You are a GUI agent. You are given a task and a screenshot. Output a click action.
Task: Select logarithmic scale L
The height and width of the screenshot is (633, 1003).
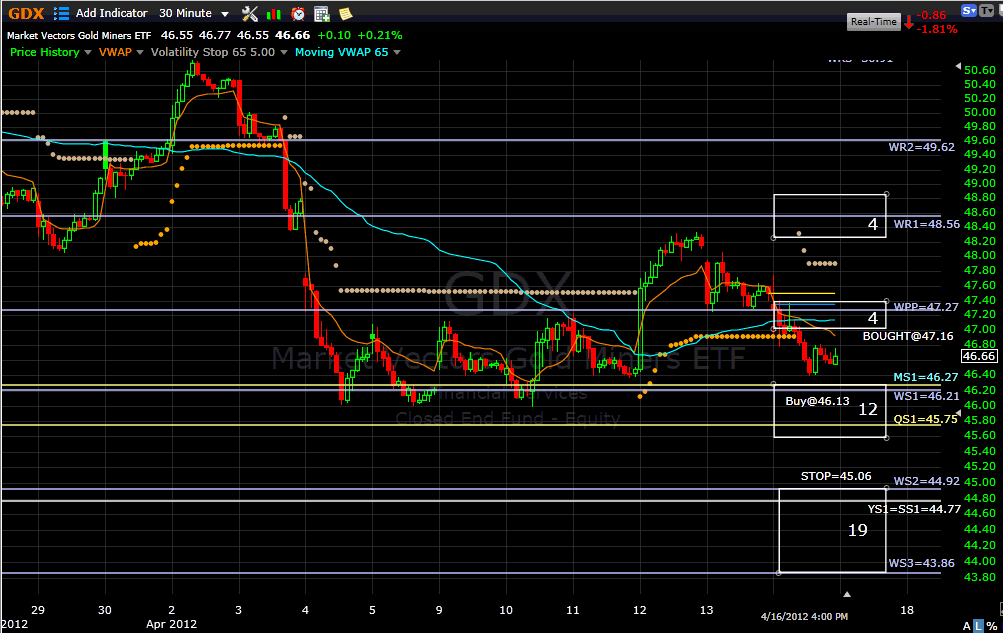tap(979, 626)
